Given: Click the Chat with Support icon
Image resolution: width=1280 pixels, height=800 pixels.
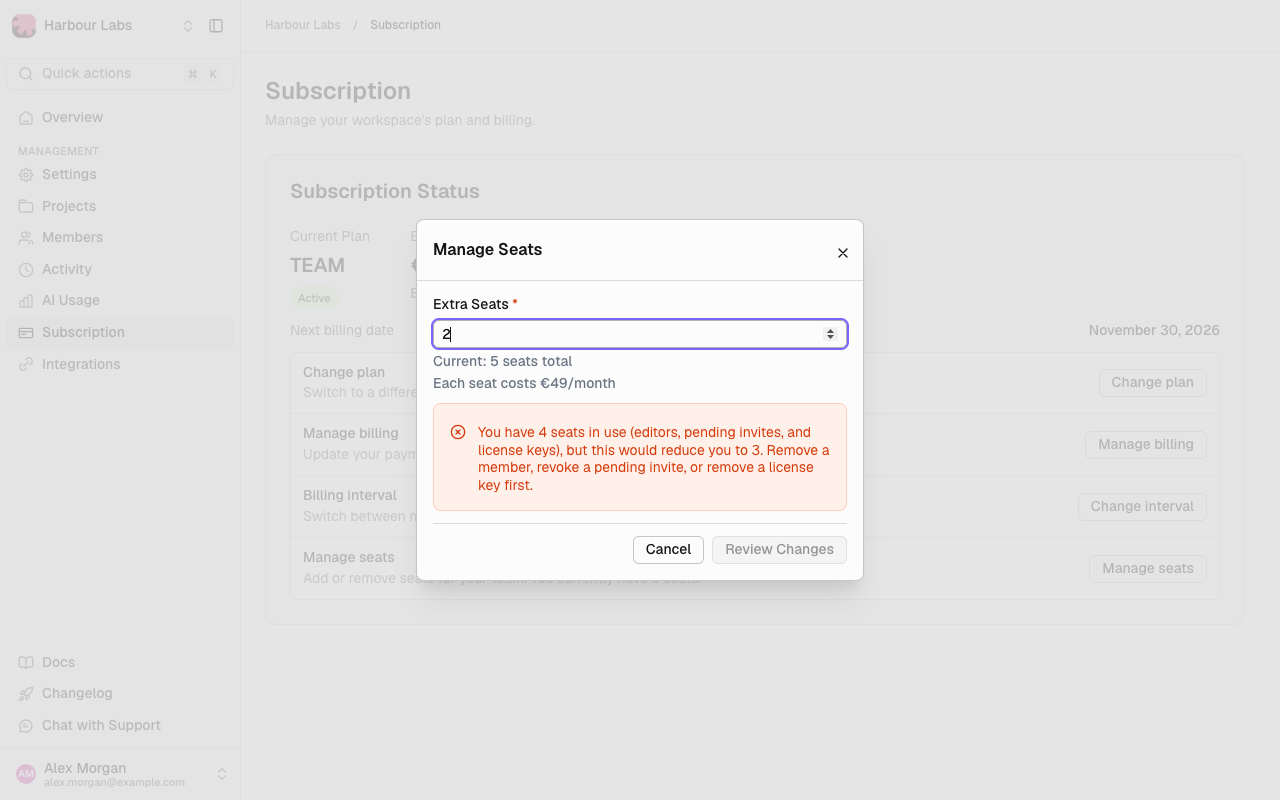Looking at the screenshot, I should click(26, 726).
